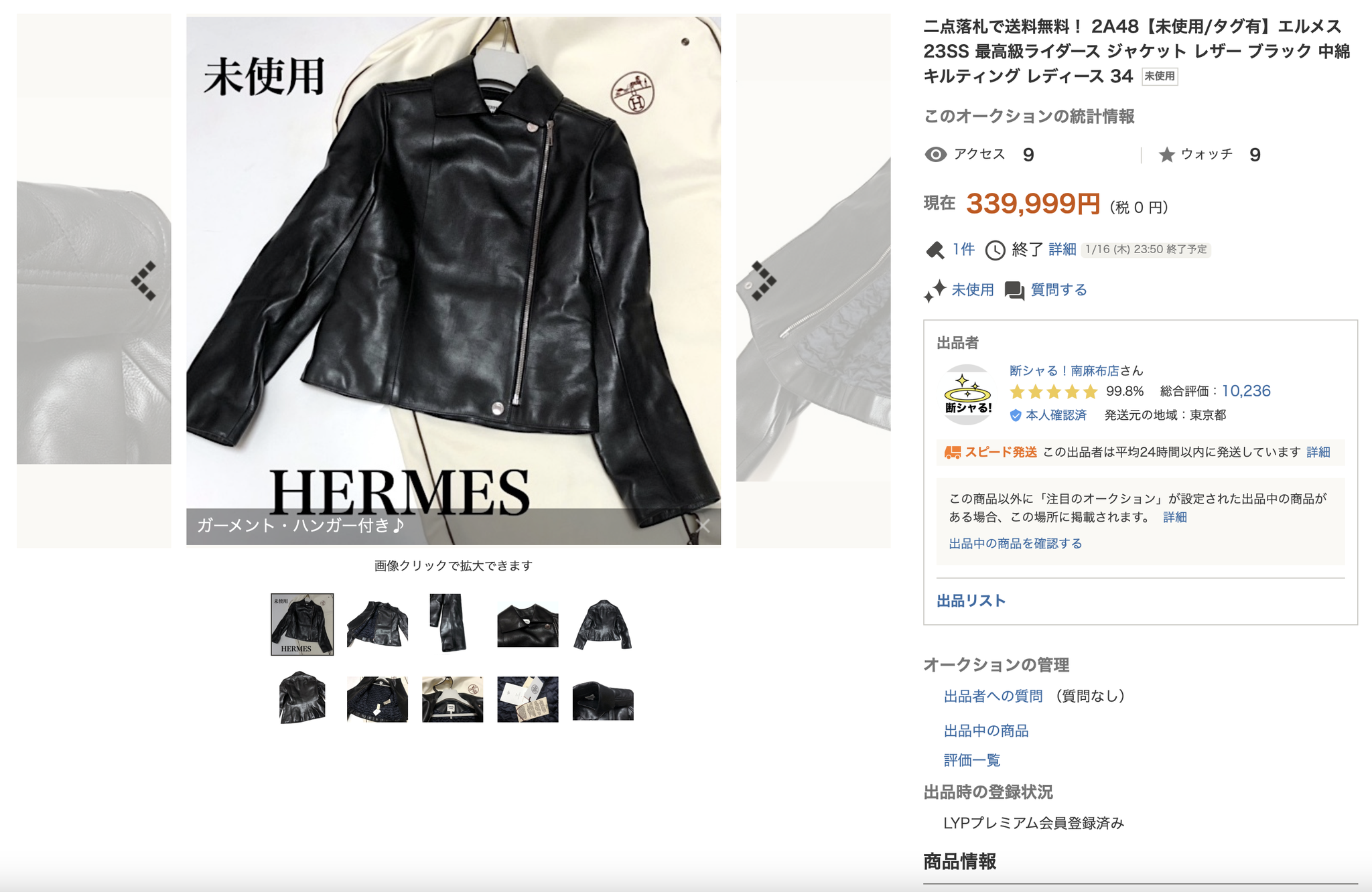The image size is (1372, 892).
Task: Click the bid gavel icon
Action: coord(935,250)
